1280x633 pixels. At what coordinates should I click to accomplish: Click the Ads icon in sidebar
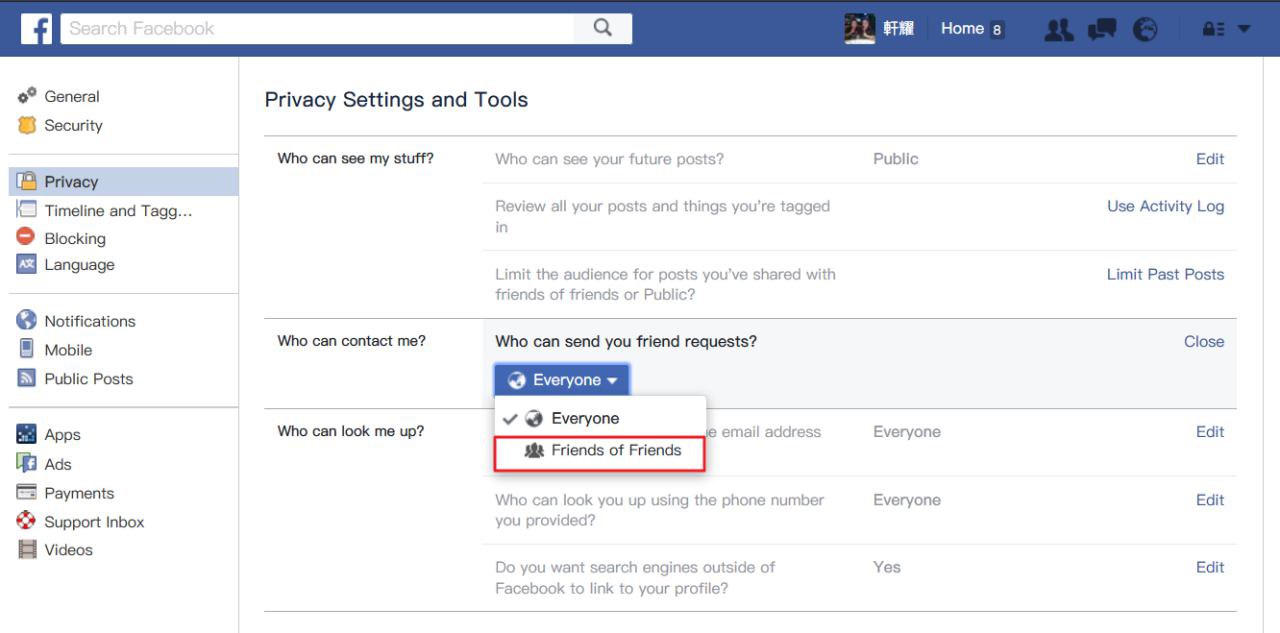point(27,463)
